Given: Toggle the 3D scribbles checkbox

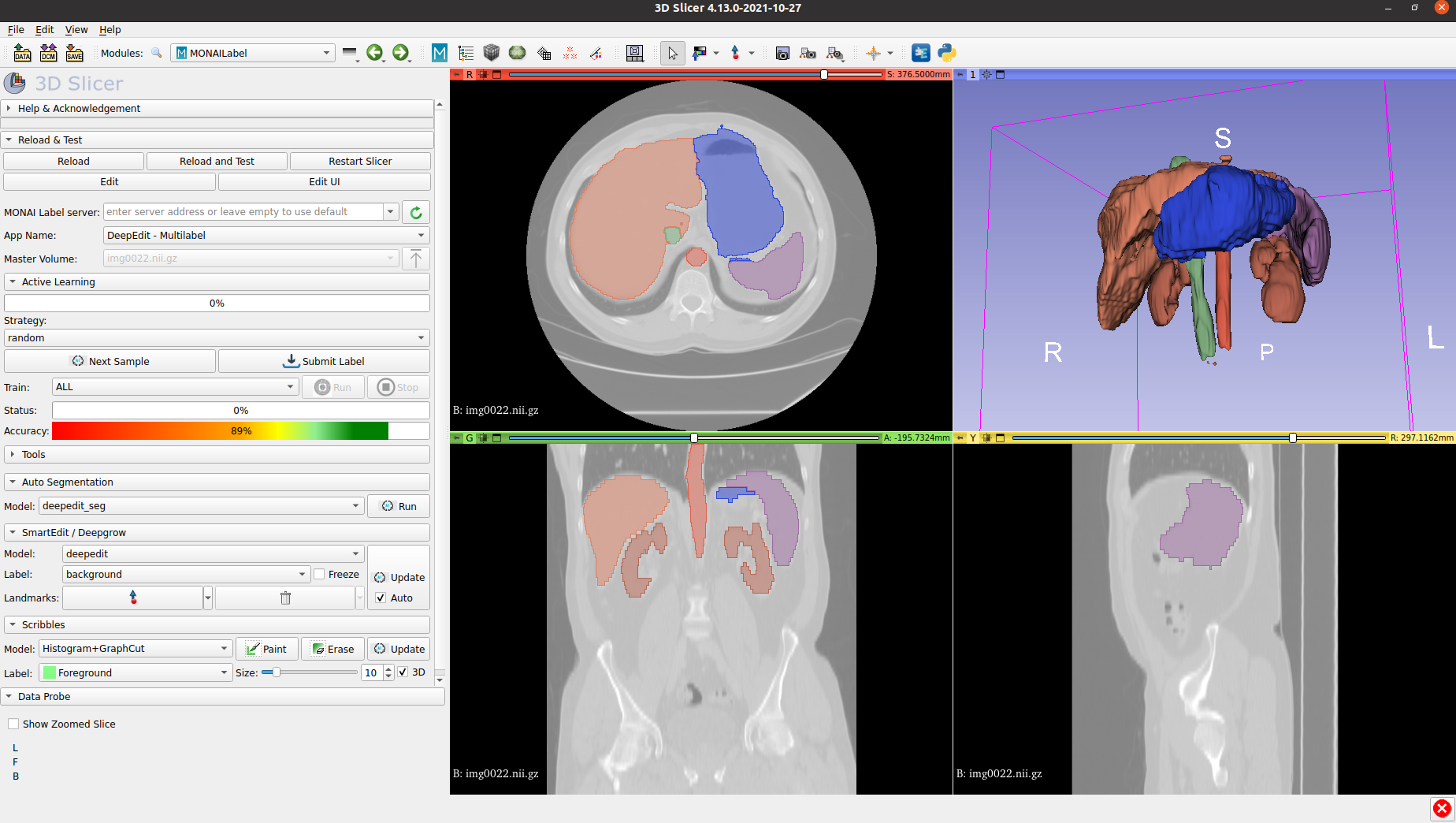Looking at the screenshot, I should pyautogui.click(x=403, y=672).
